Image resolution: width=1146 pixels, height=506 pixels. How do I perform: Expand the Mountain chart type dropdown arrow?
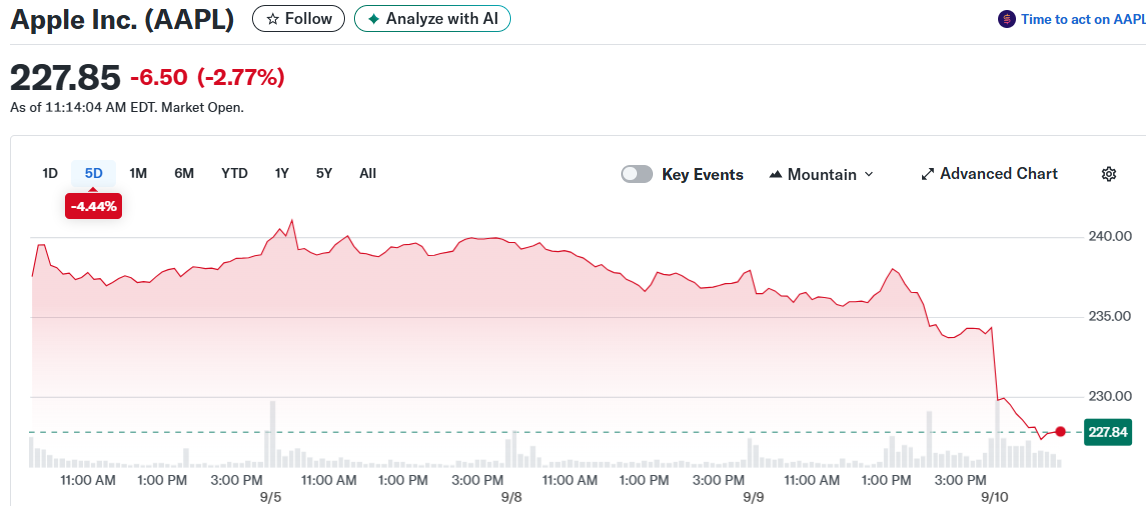tap(868, 175)
